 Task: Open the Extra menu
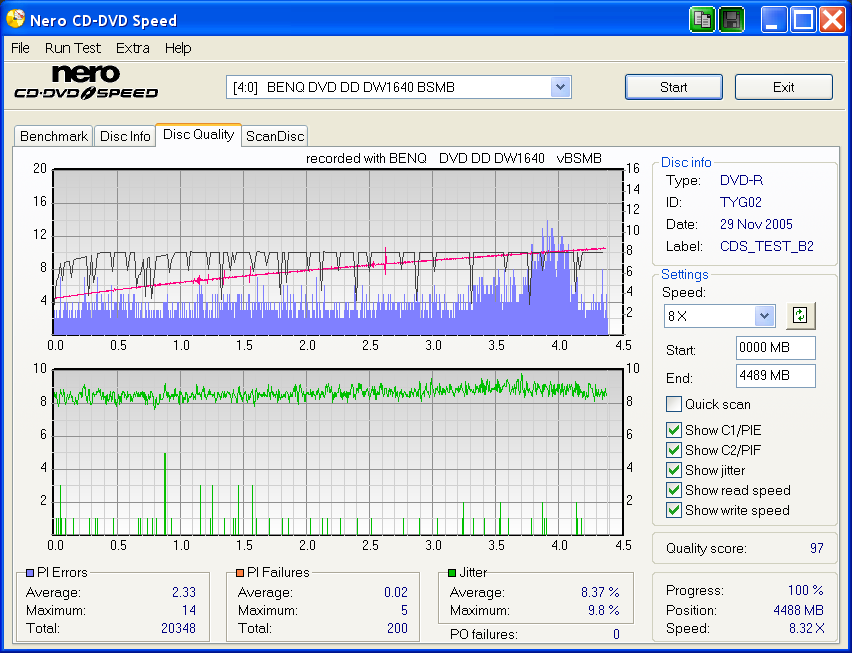click(x=132, y=48)
